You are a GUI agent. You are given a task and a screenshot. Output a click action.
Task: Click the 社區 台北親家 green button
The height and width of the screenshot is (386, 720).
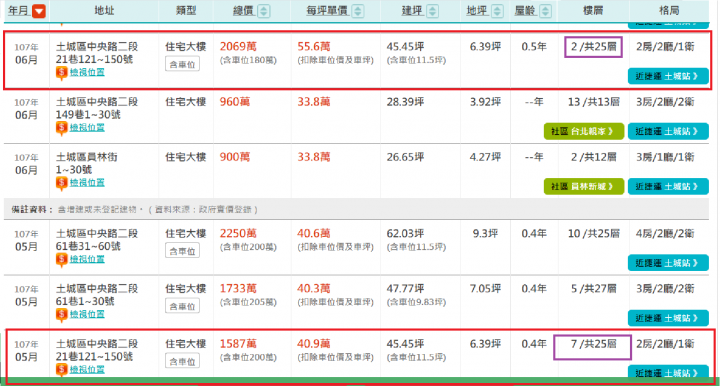click(x=584, y=131)
